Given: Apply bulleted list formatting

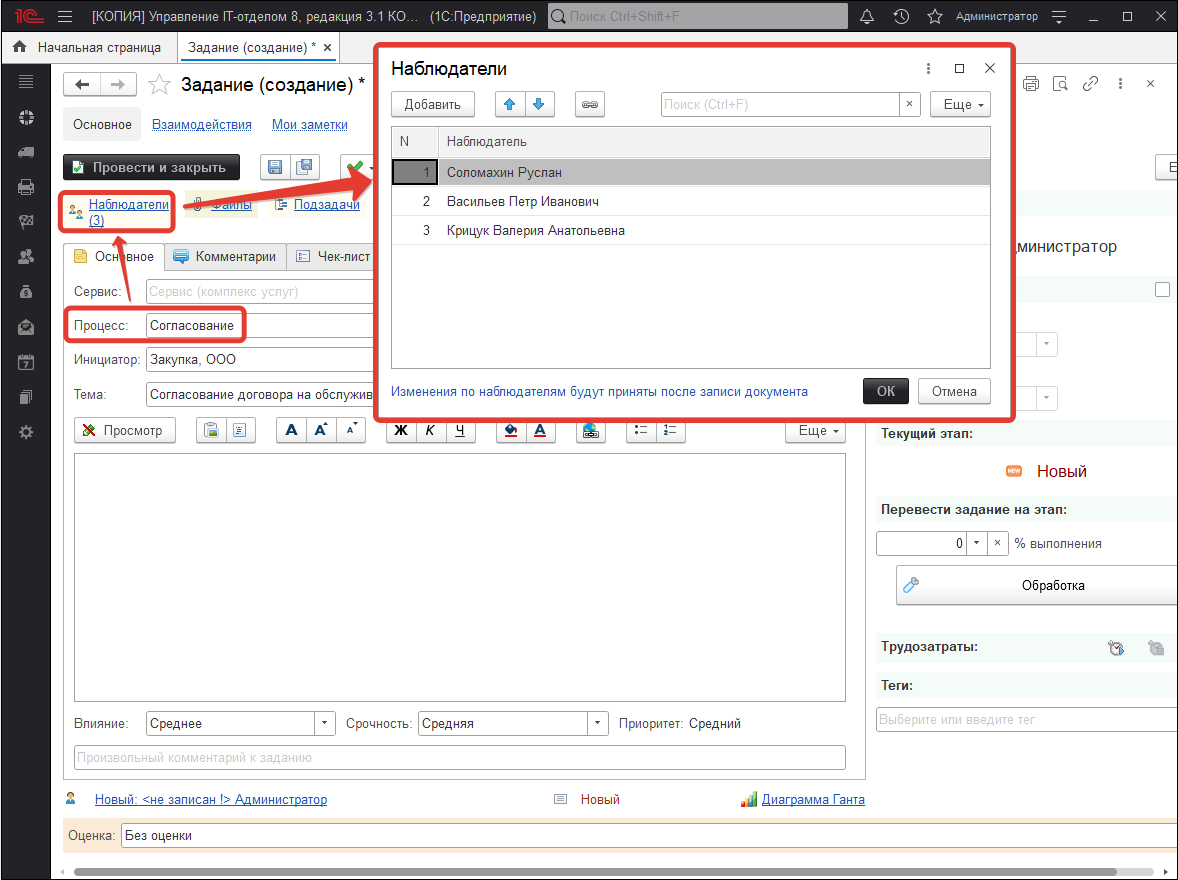Looking at the screenshot, I should 641,430.
